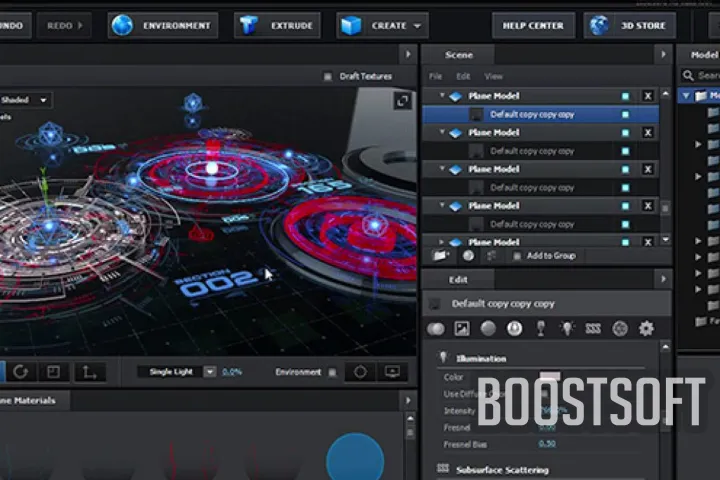The height and width of the screenshot is (480, 720).
Task: Click the new folder icon in Scene panel
Action: 440,255
